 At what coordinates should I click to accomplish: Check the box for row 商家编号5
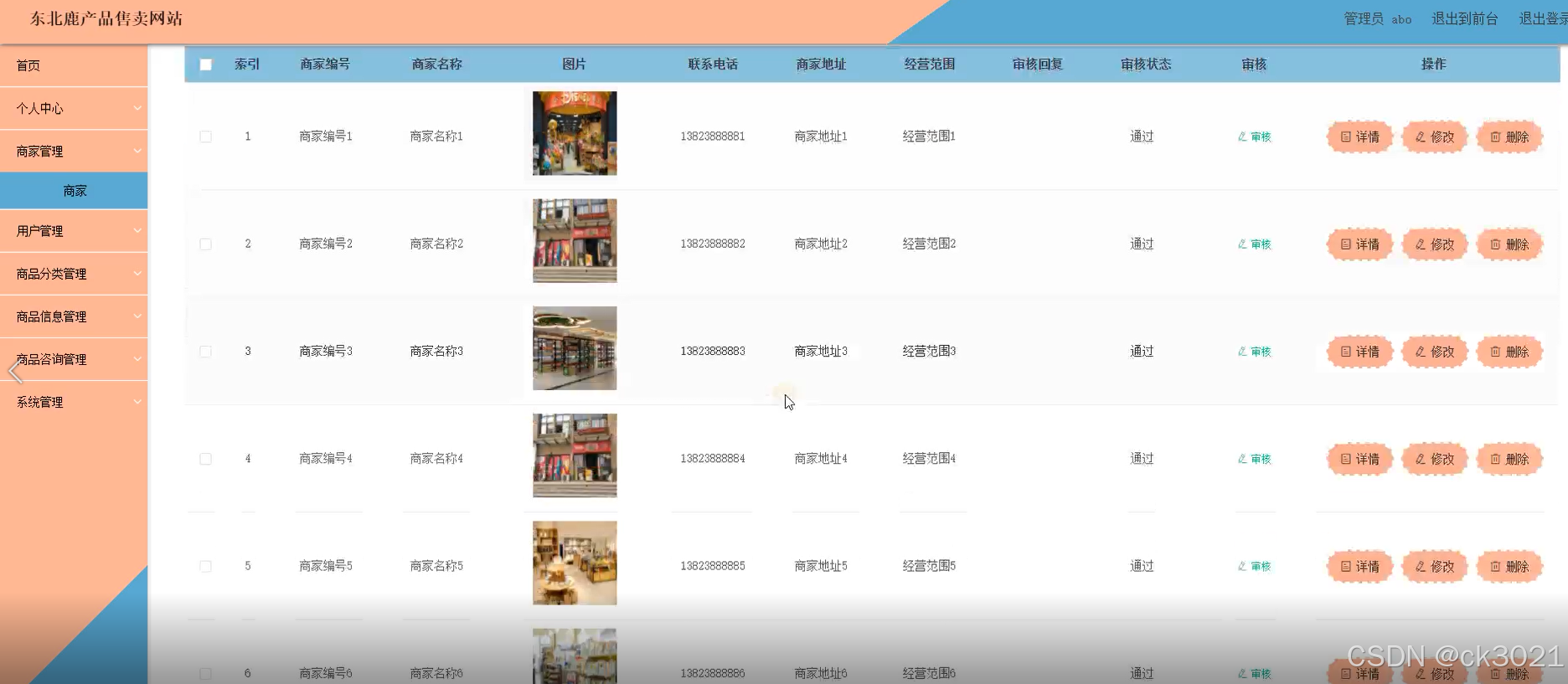(x=205, y=567)
